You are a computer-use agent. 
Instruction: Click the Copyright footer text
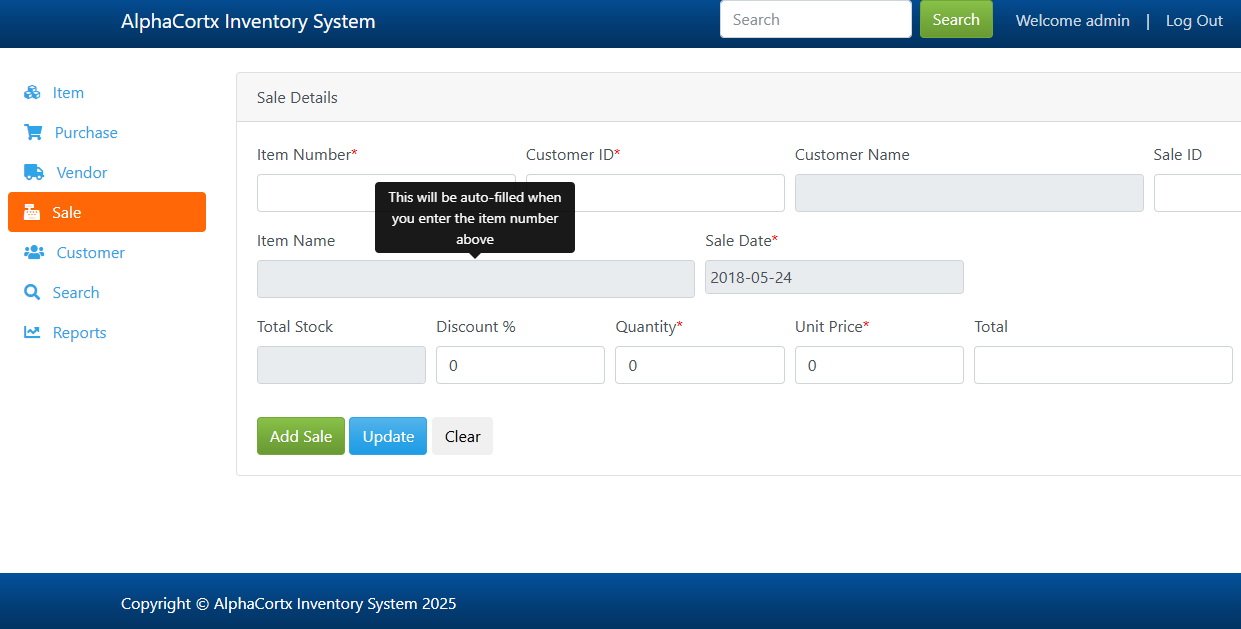click(289, 603)
